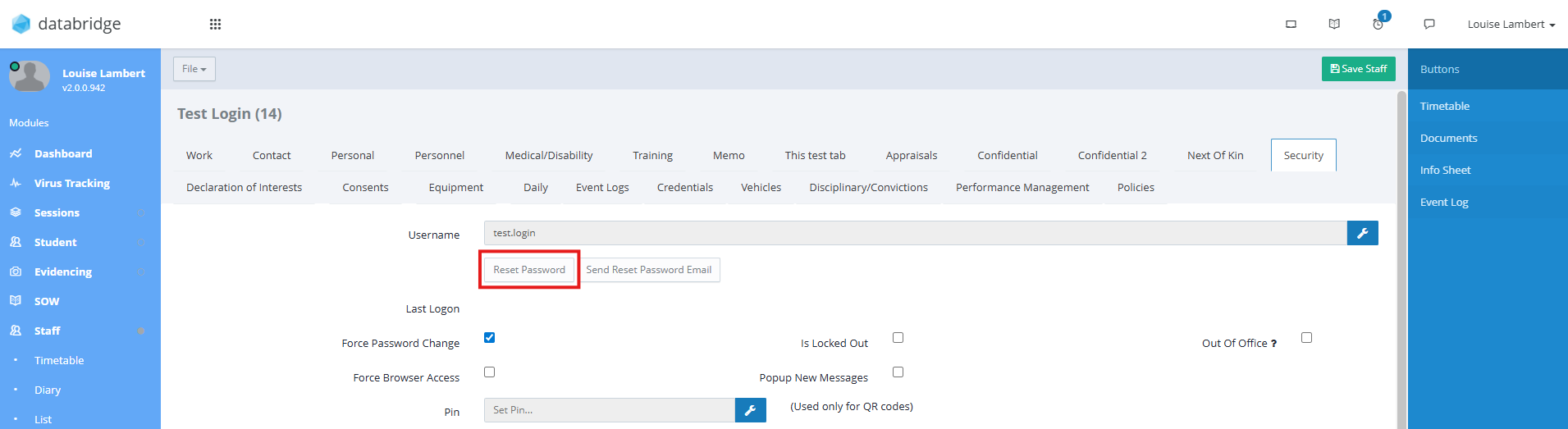Switch to the Work tab
The height and width of the screenshot is (429, 1568).
click(x=199, y=155)
